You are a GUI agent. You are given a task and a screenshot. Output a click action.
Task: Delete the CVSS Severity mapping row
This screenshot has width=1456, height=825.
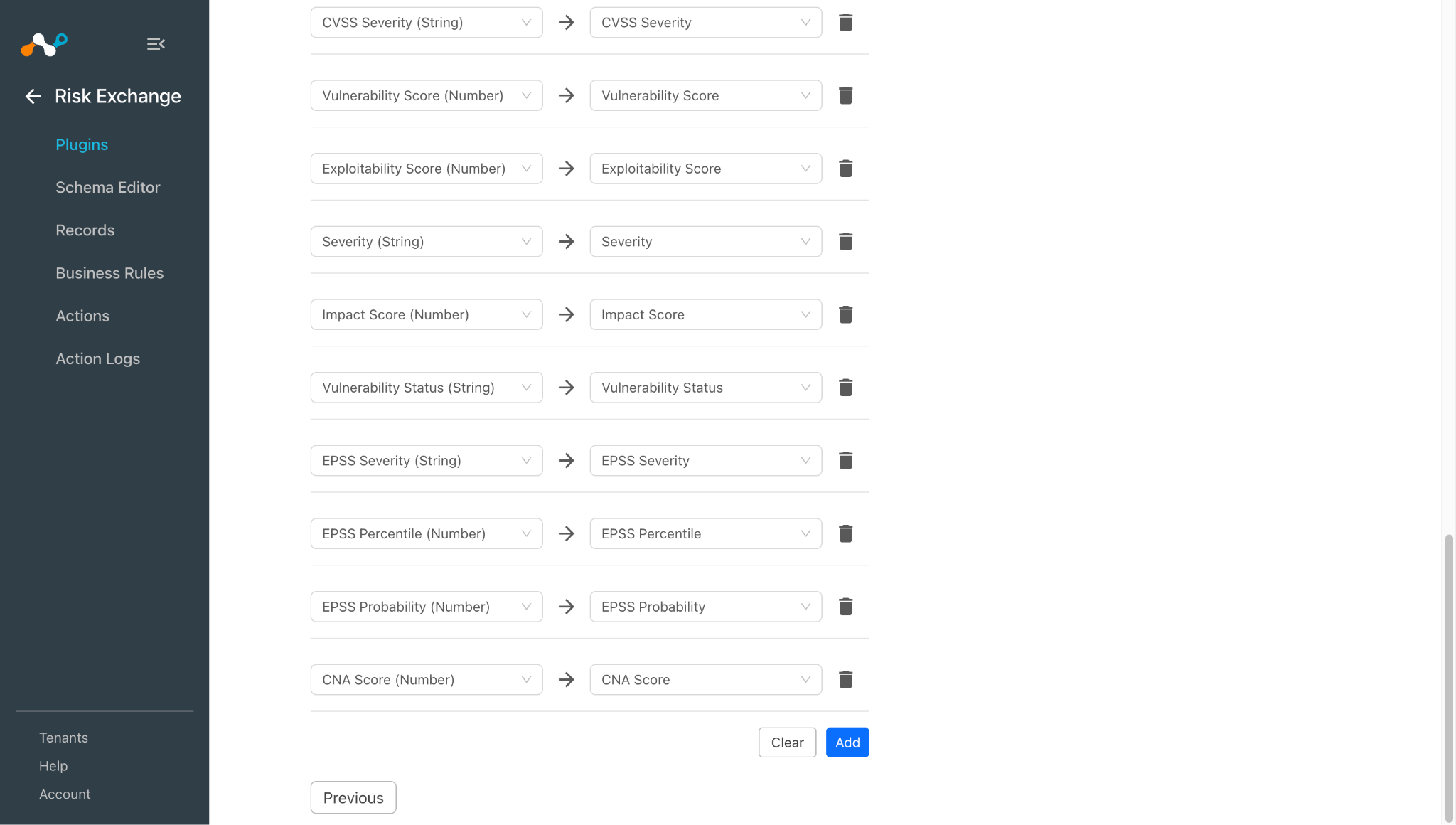pos(845,23)
